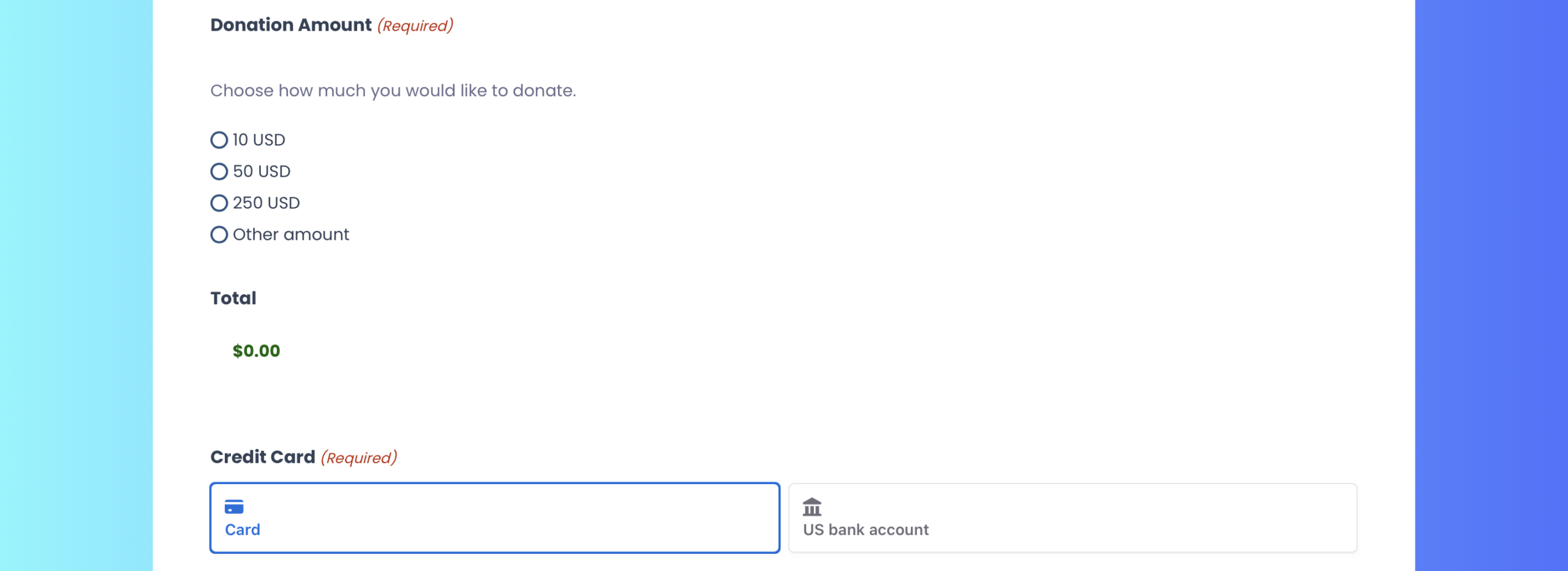1568x571 pixels.
Task: Click the $0.00 total amount
Action: click(256, 351)
